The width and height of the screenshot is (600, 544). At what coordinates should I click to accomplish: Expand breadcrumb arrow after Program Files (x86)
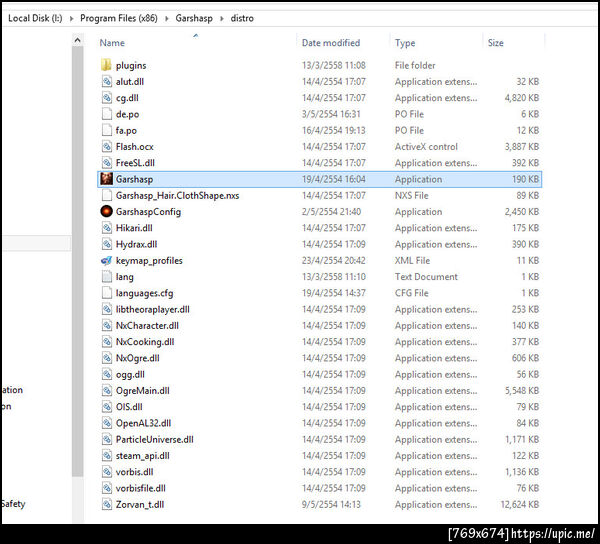(166, 18)
